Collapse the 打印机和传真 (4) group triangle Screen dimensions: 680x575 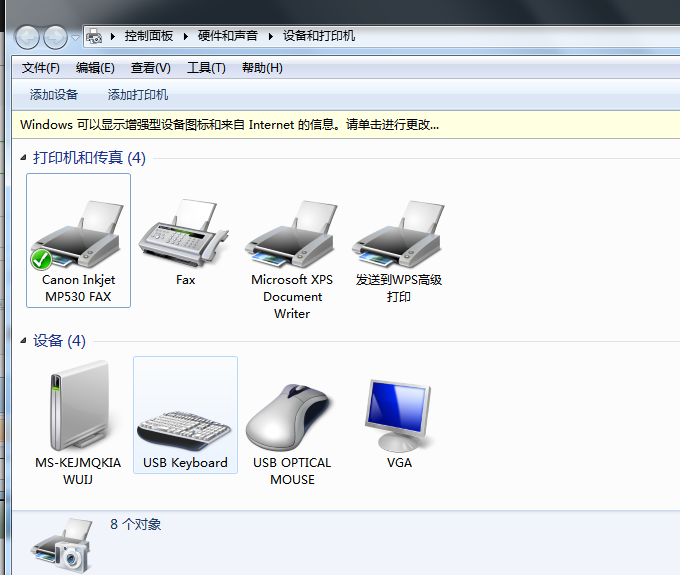coord(23,158)
